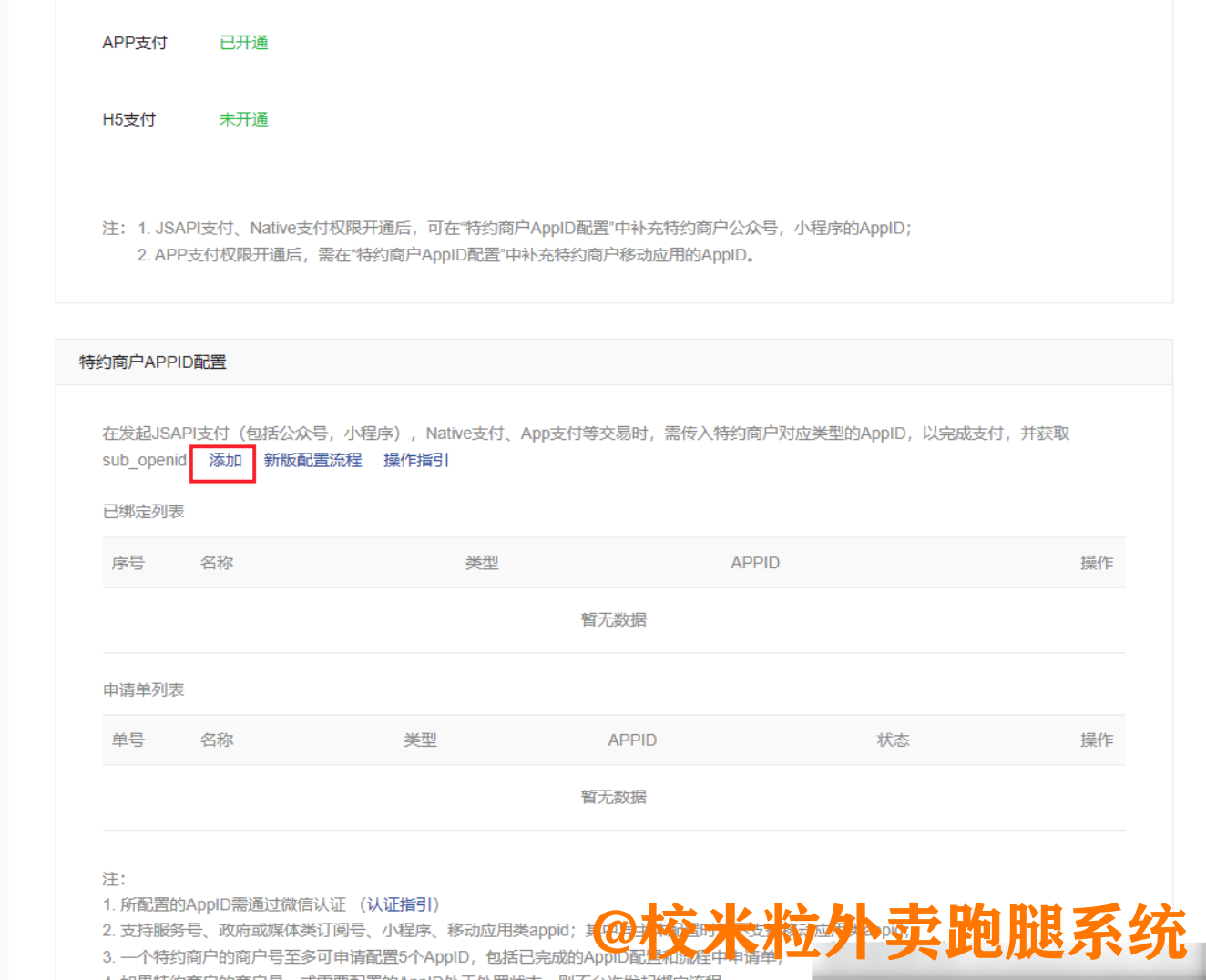Click the 操作 column header in 申请单列表
The width and height of the screenshot is (1206, 980).
1096,740
